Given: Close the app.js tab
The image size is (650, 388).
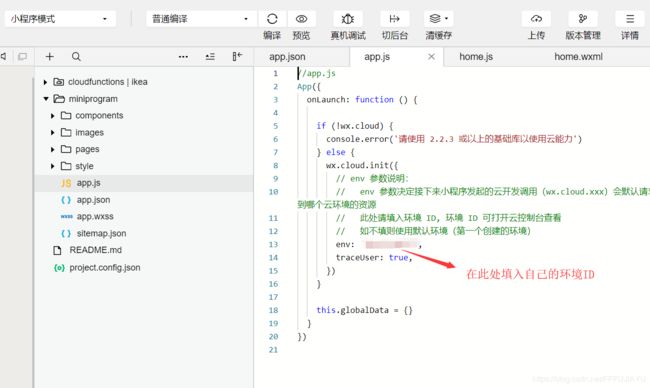Looking at the screenshot, I should point(431,57).
